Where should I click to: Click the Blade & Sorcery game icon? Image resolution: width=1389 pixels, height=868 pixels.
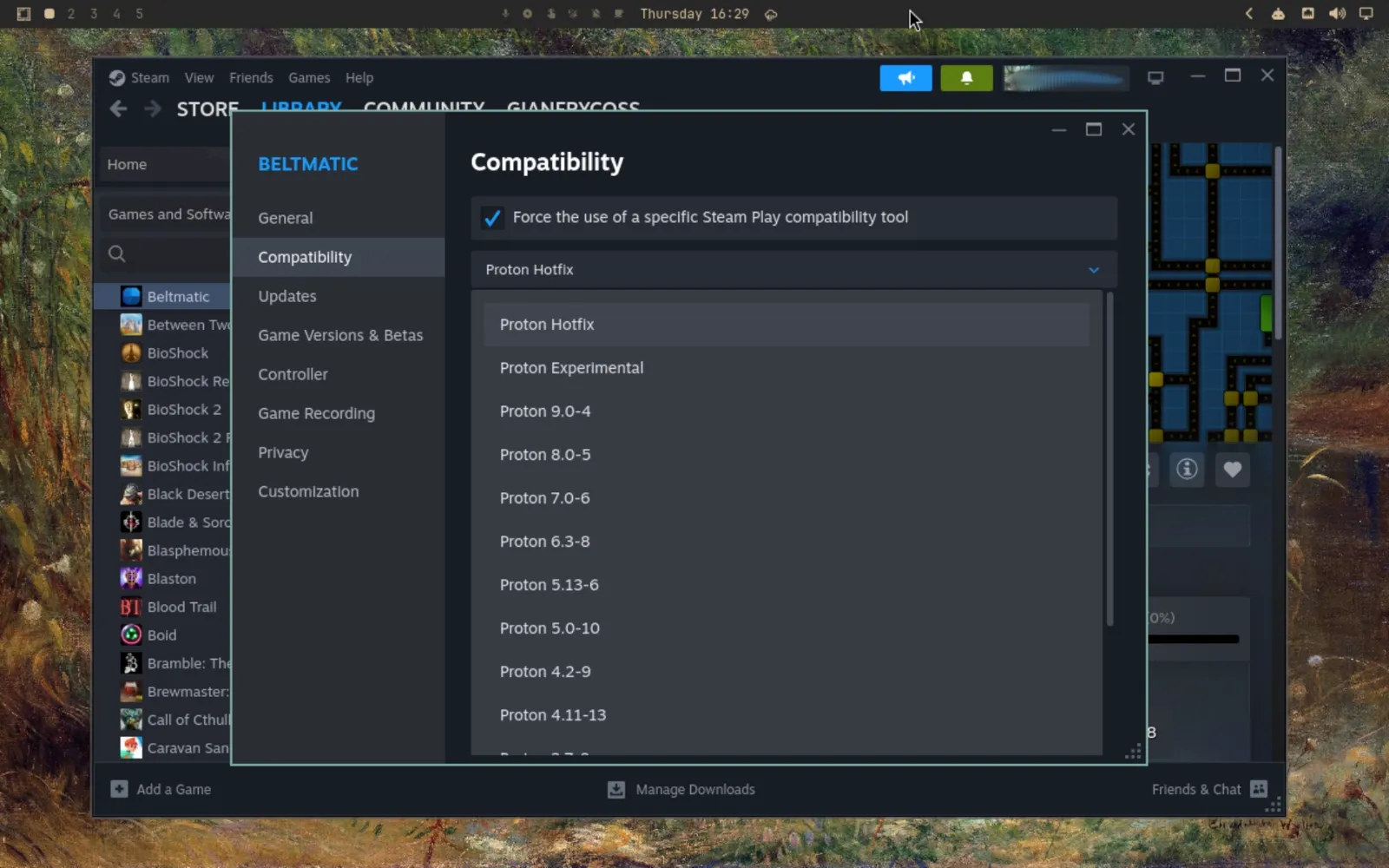click(131, 523)
